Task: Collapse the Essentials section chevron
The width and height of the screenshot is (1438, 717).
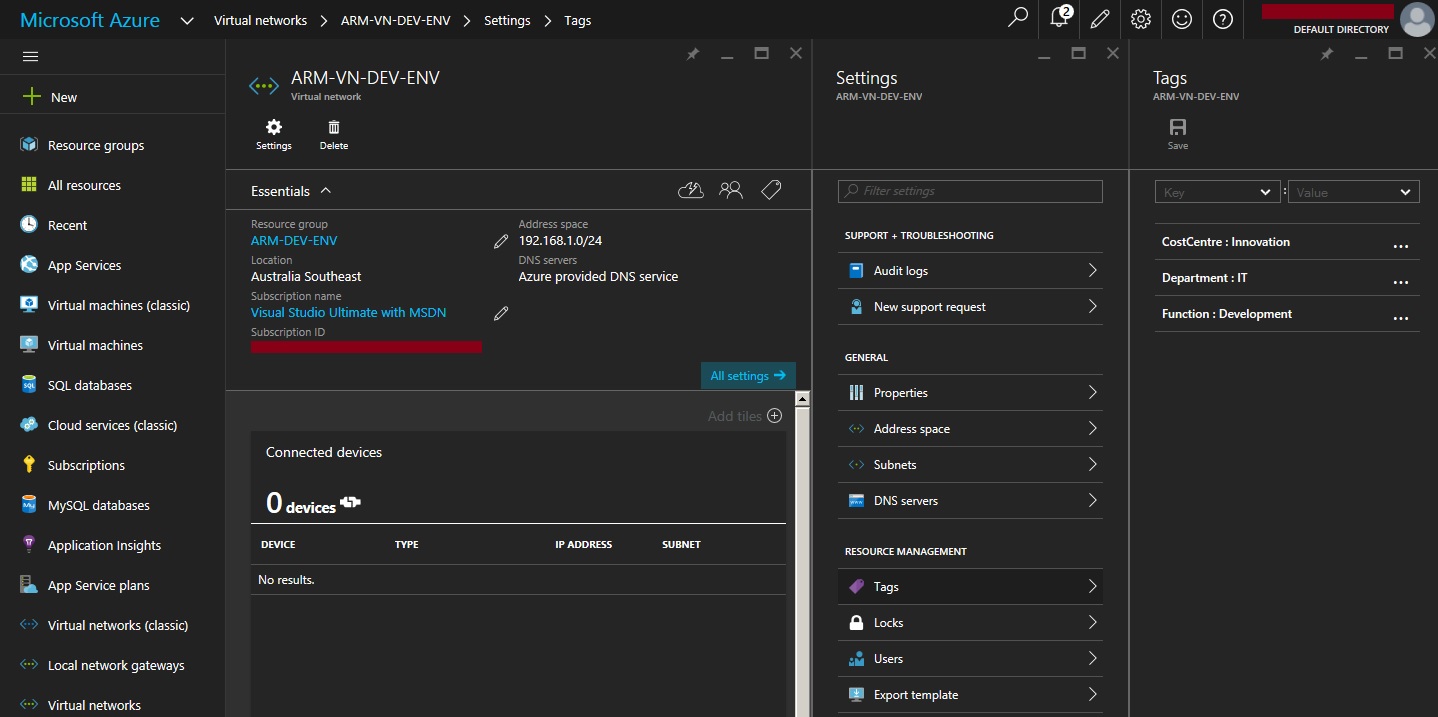Action: [326, 191]
